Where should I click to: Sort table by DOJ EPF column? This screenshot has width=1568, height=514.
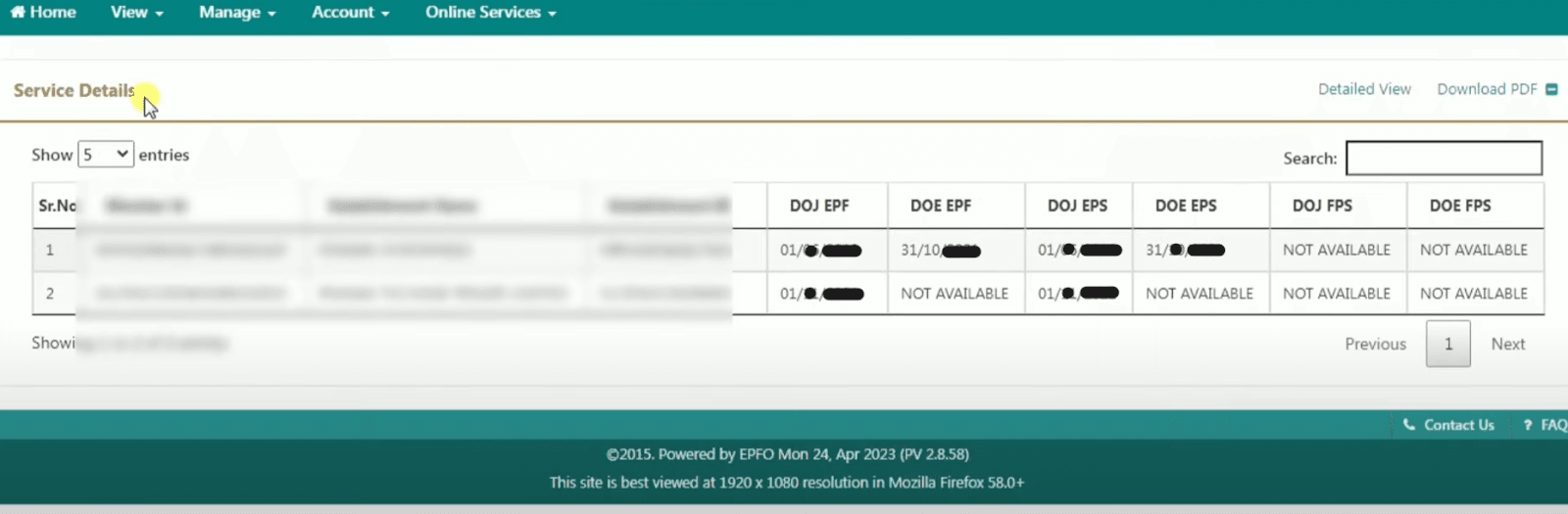pos(819,206)
